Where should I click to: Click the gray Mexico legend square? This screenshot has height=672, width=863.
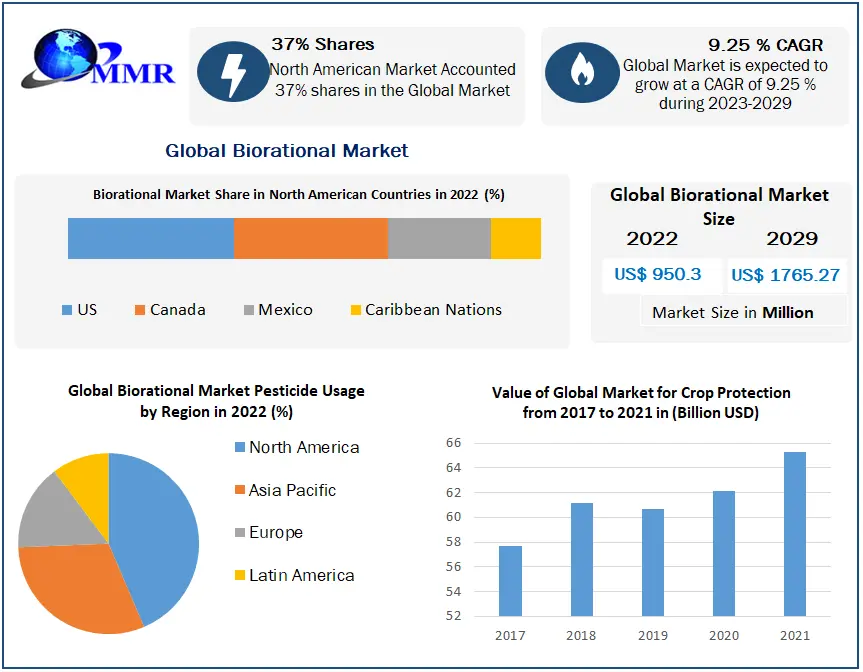click(x=248, y=310)
